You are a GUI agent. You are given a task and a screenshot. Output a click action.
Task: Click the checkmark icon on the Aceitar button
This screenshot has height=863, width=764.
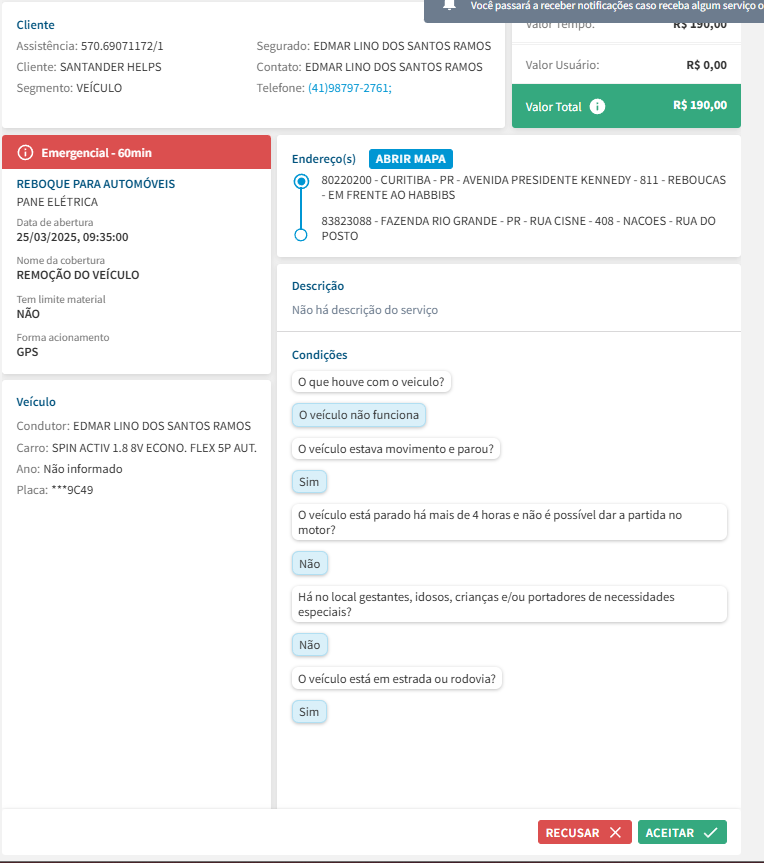point(710,832)
